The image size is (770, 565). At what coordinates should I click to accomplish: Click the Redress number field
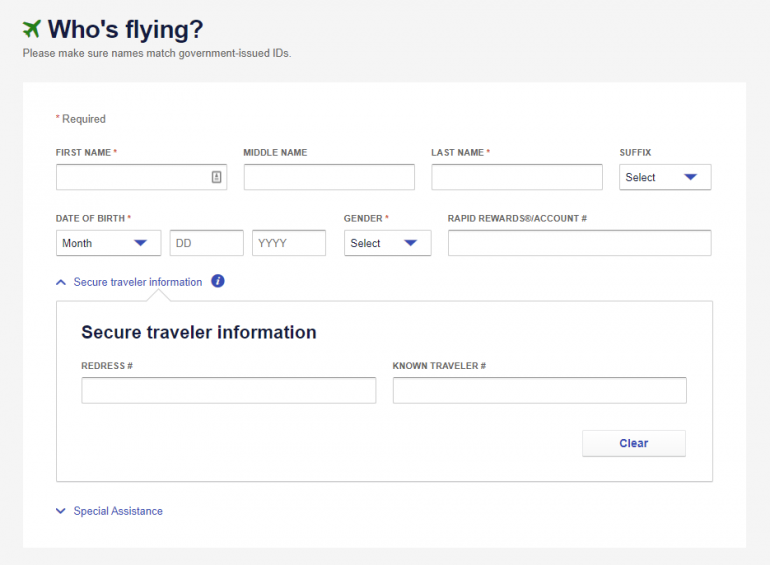[228, 390]
